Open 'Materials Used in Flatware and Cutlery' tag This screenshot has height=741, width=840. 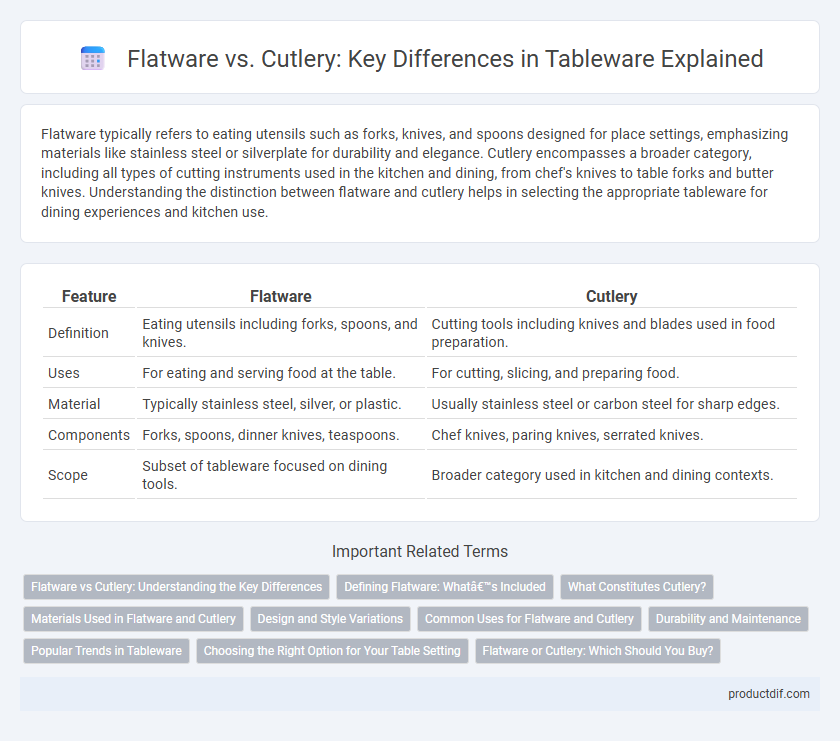coord(133,619)
